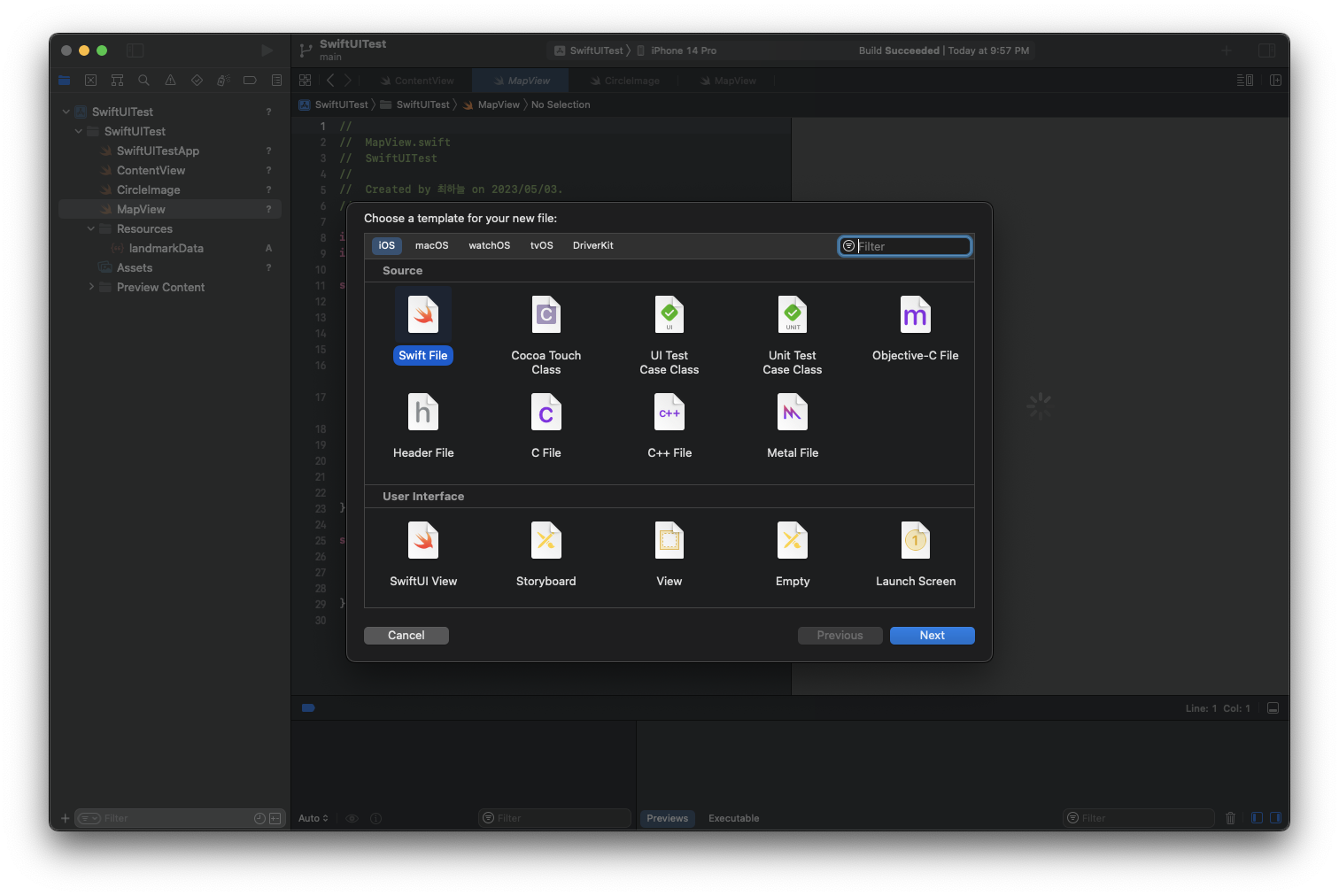
Task: Toggle the inspector panel at top right
Action: (x=1267, y=50)
